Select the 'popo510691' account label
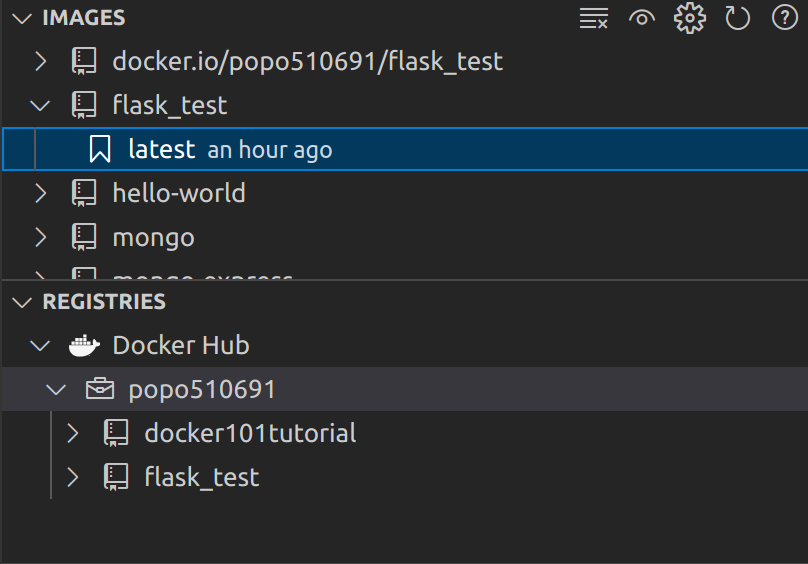 pos(202,390)
